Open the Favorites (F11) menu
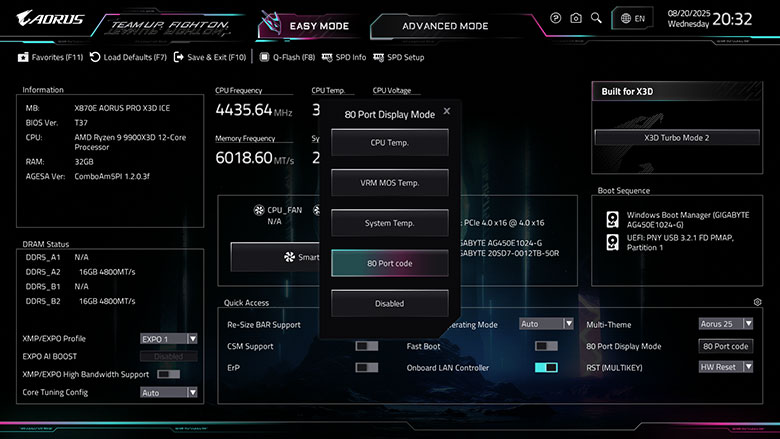 coord(50,57)
